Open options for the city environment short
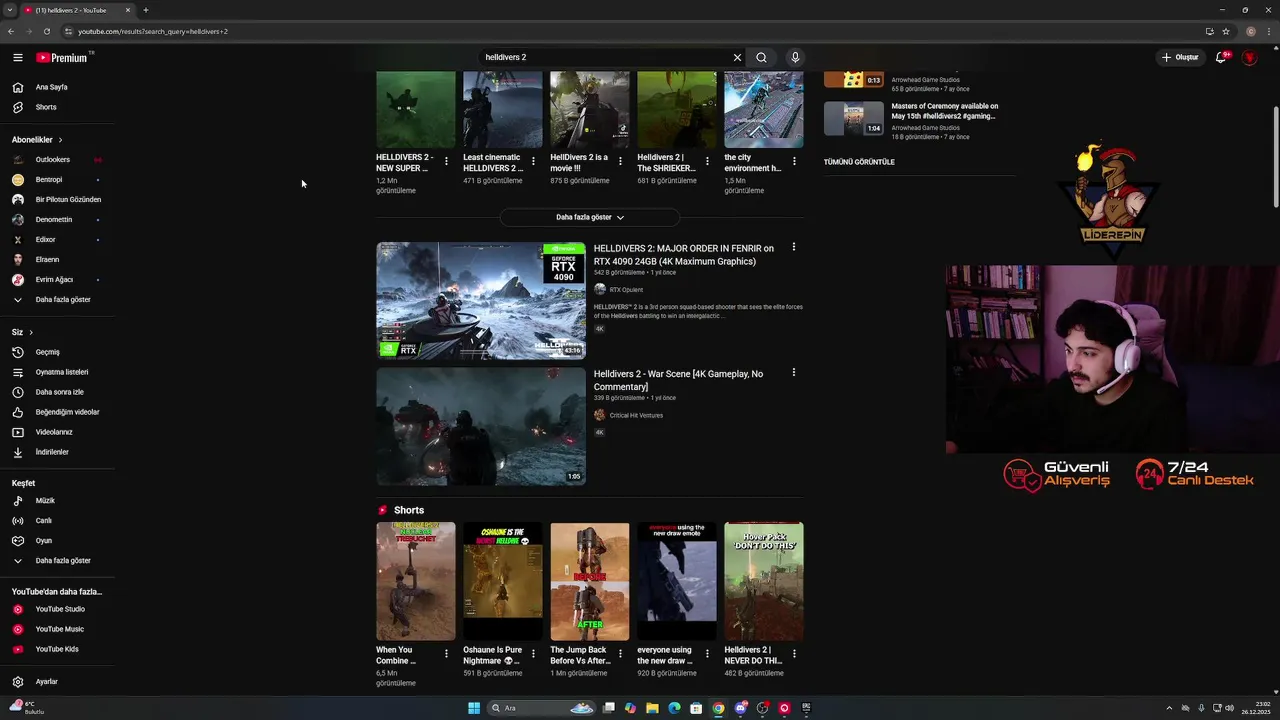The width and height of the screenshot is (1280, 720). (794, 161)
